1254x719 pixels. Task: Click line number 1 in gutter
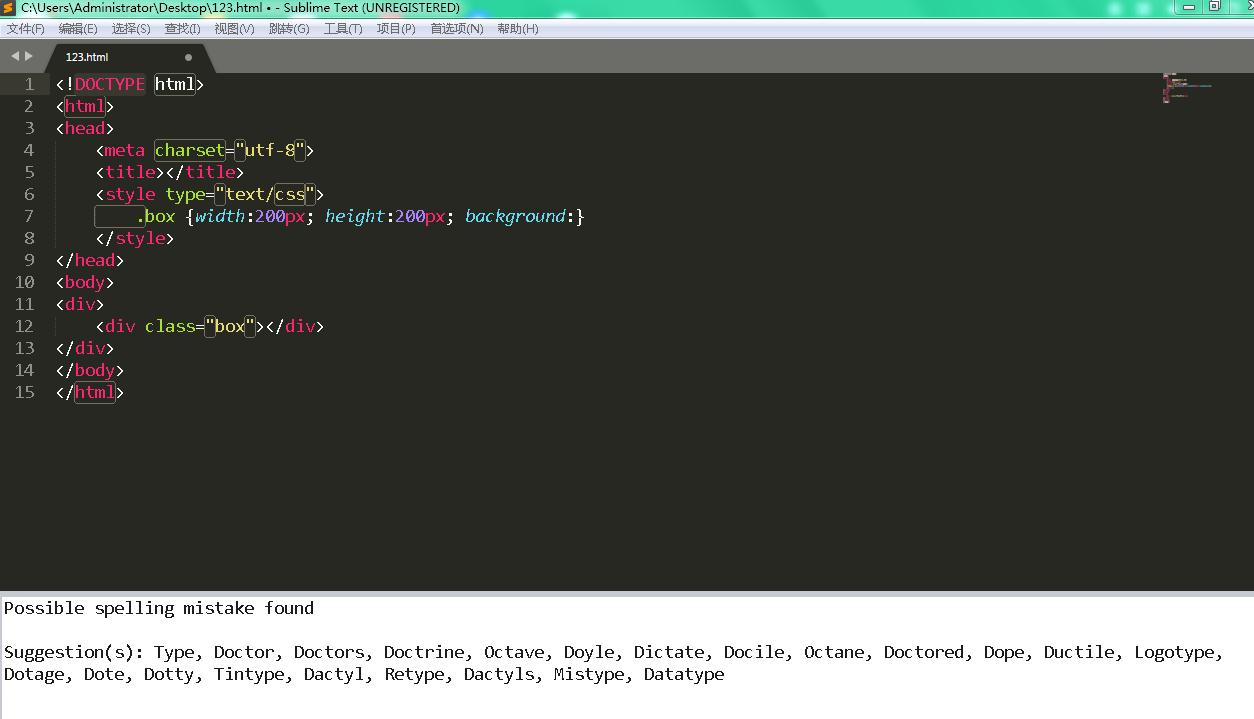click(29, 84)
